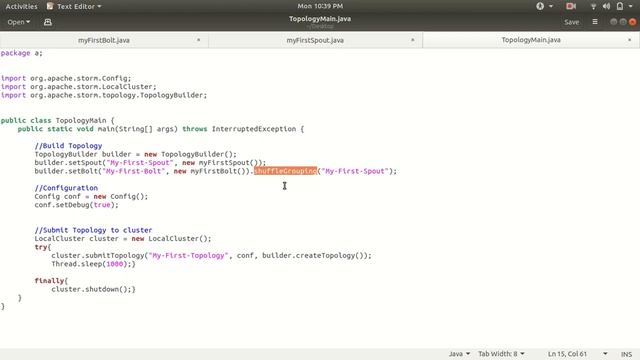Click the volume speaker icon
Viewport: 640px width, 360px height.
click(x=607, y=6)
